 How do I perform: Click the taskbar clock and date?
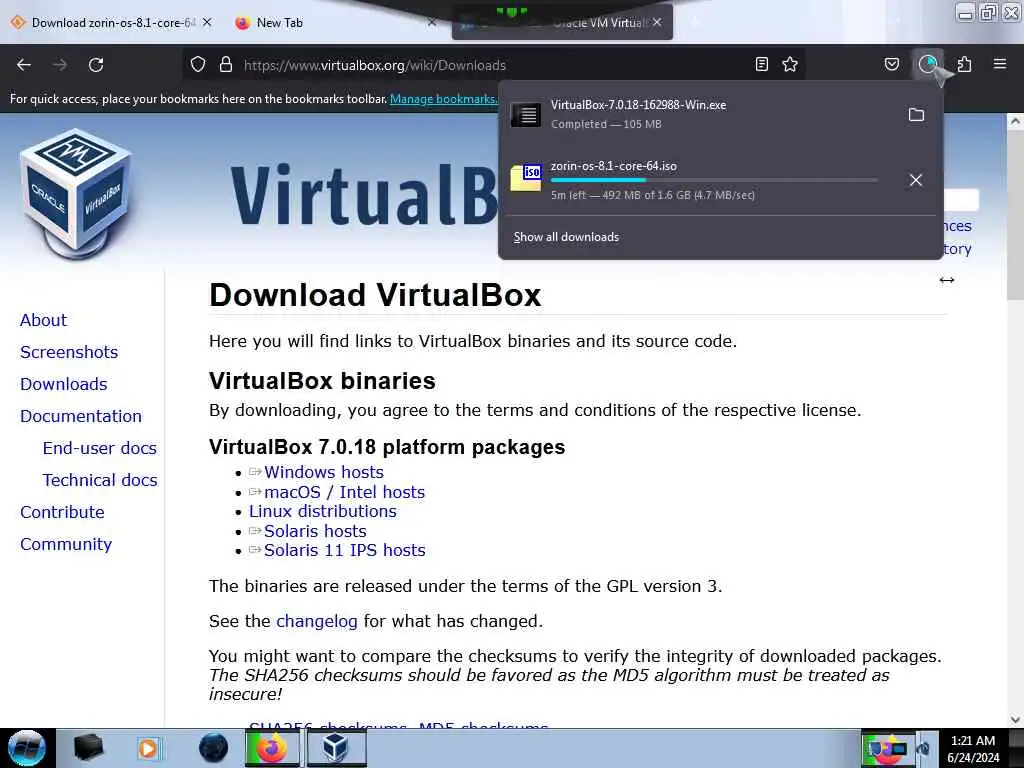pos(973,749)
